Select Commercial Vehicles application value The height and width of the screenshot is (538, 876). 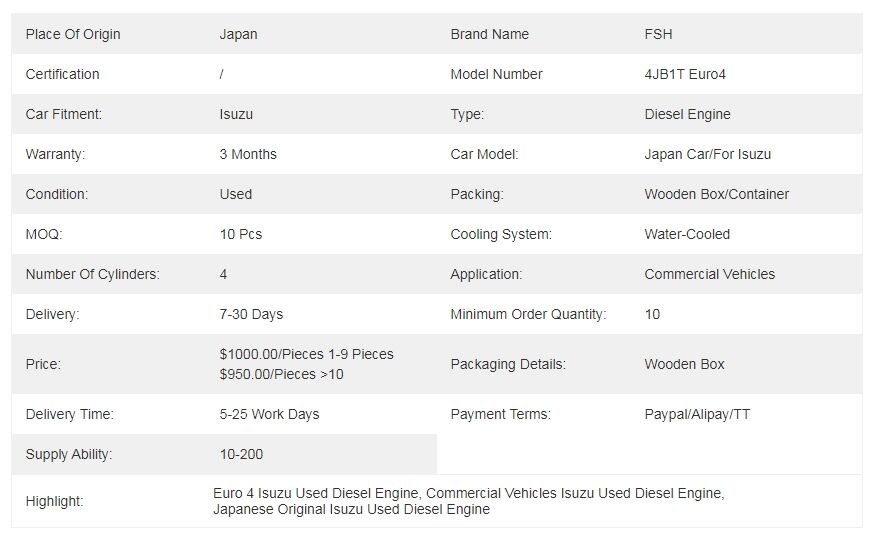(710, 274)
